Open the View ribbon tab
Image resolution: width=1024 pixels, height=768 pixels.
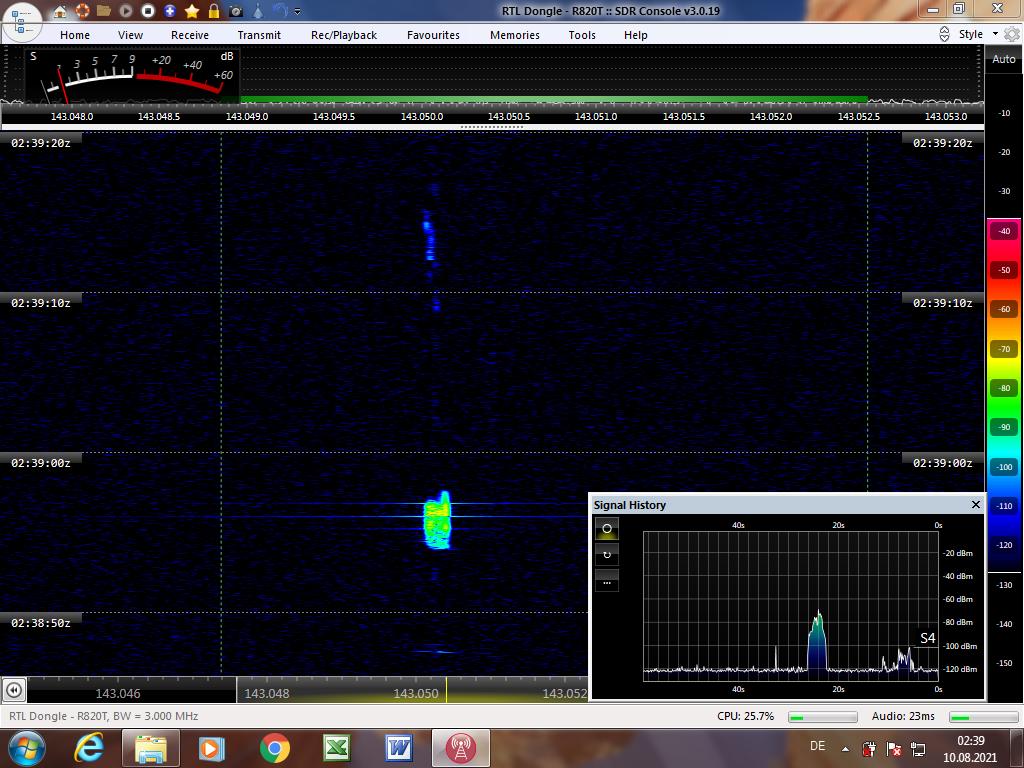[x=131, y=35]
